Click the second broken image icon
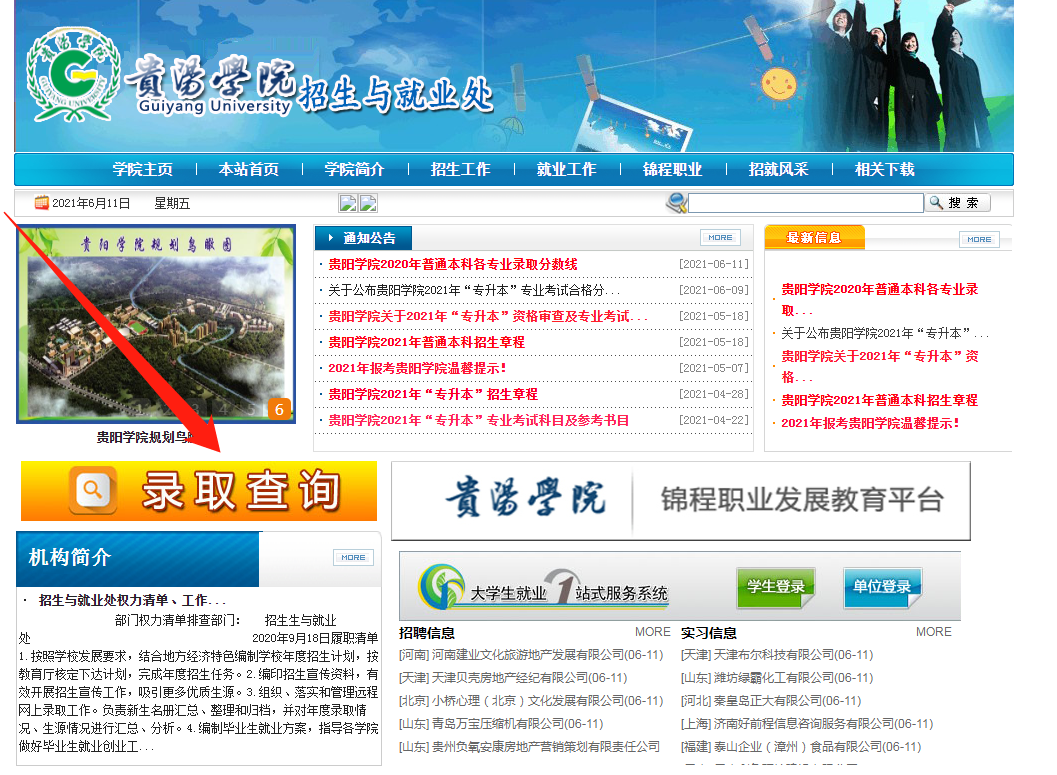 pos(368,203)
